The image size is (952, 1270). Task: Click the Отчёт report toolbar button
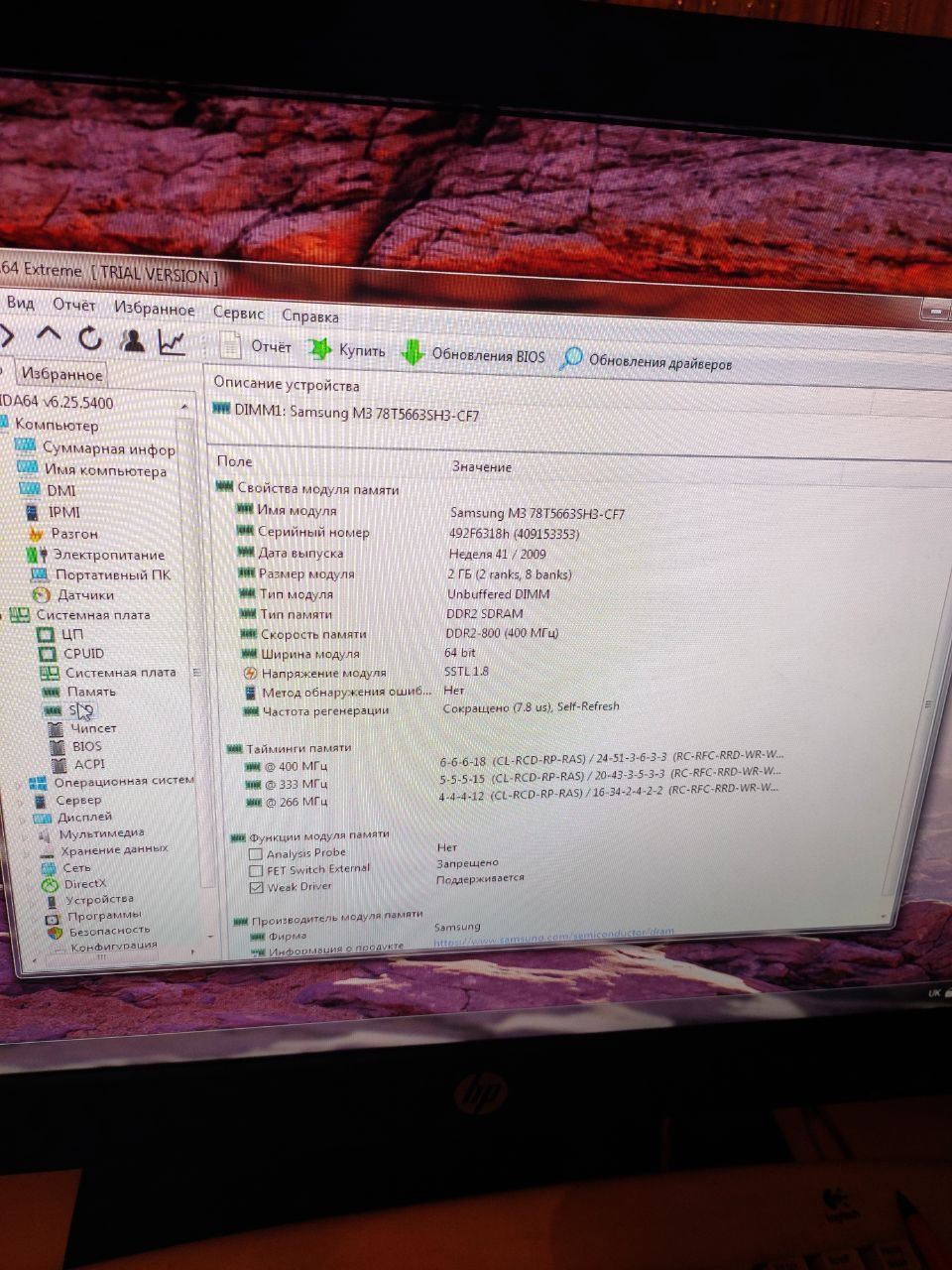click(256, 345)
